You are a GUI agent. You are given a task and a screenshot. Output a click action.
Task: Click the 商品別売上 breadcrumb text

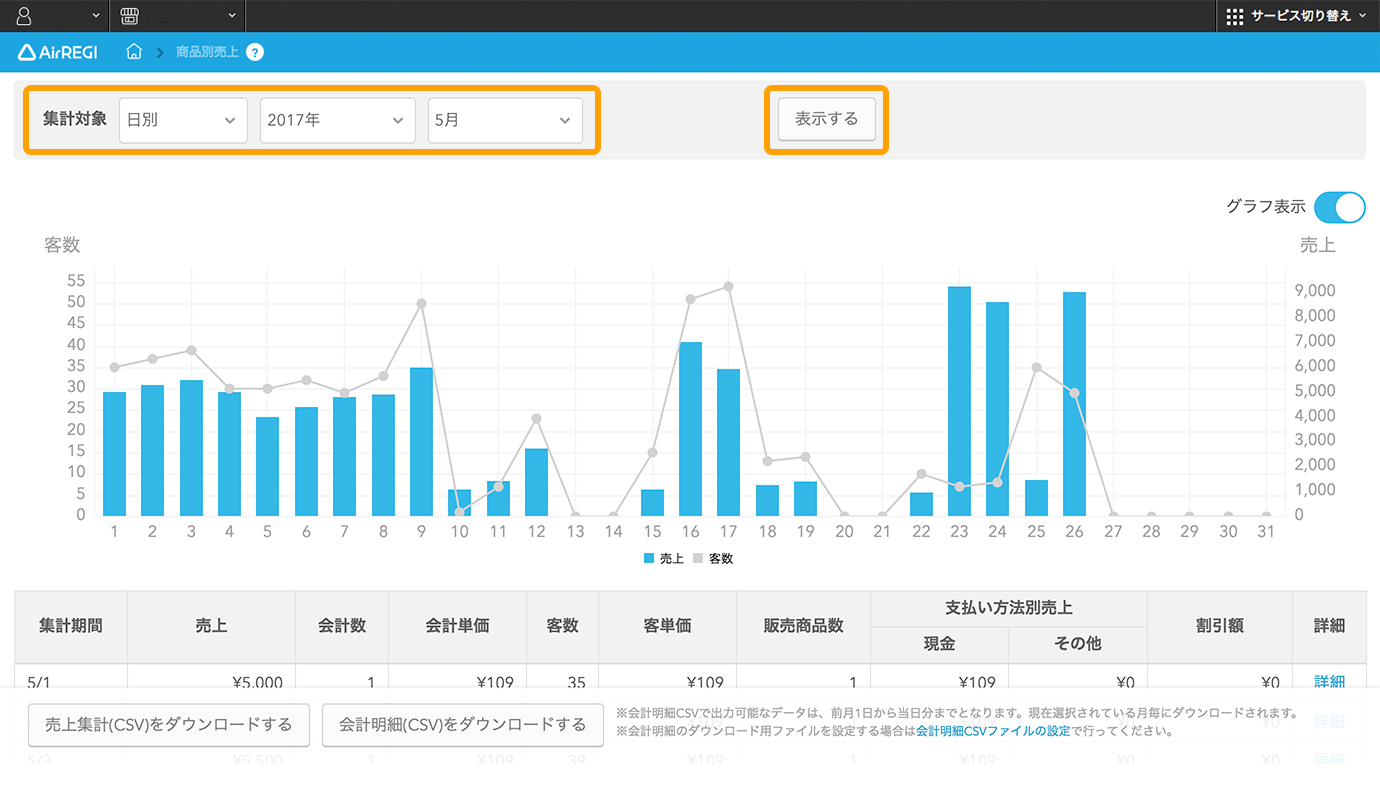[x=207, y=52]
